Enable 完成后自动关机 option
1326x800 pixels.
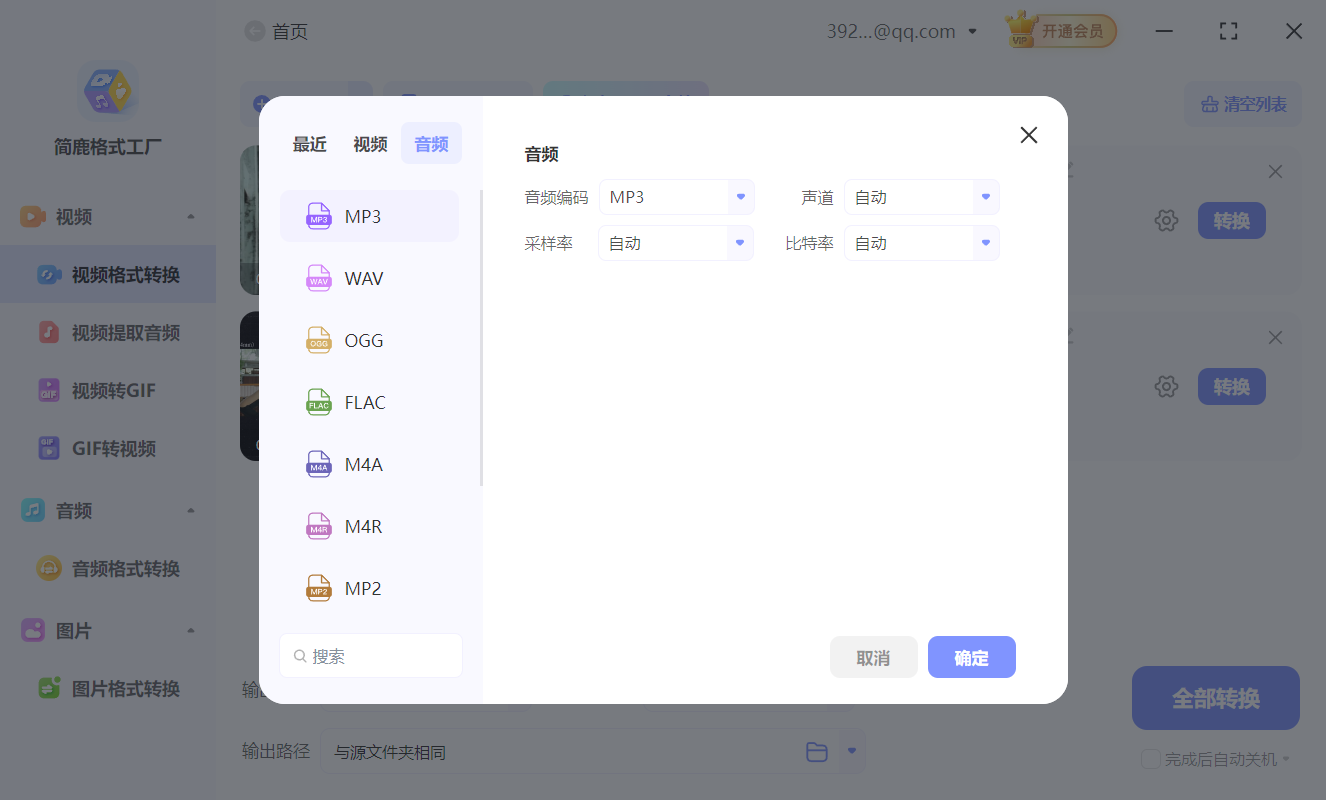(x=1150, y=760)
